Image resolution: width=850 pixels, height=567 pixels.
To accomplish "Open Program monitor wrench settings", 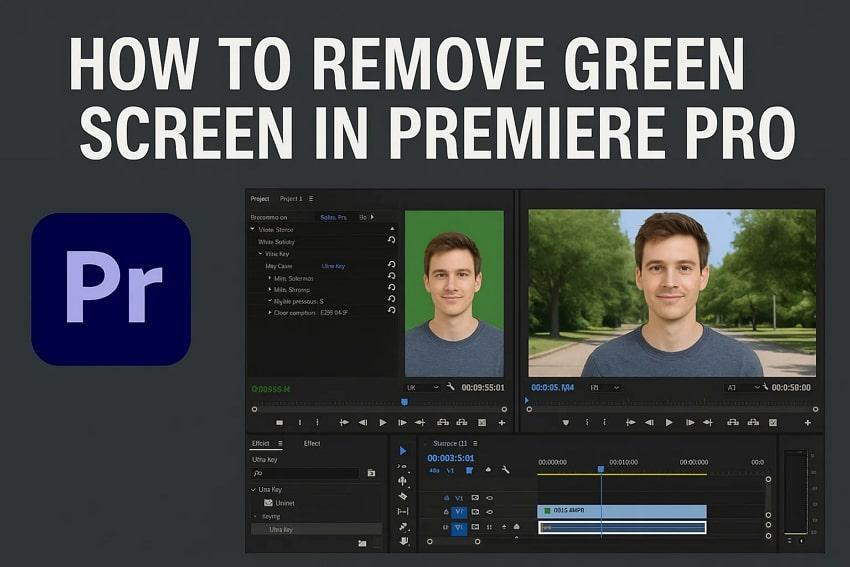I will (x=765, y=386).
